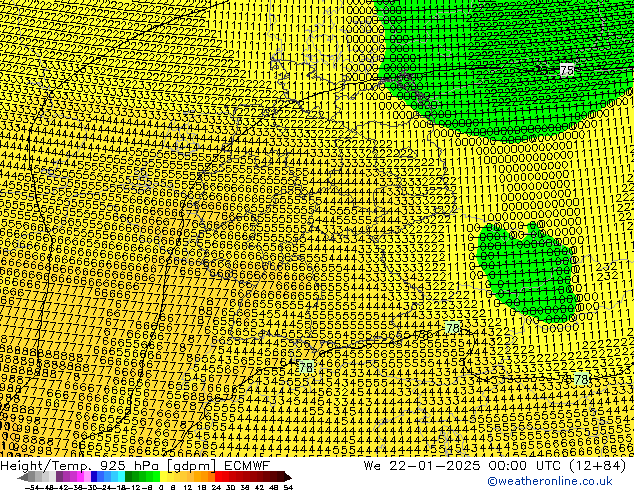
Task: Select the '22-01-2025' forecast date
Action: point(435,466)
